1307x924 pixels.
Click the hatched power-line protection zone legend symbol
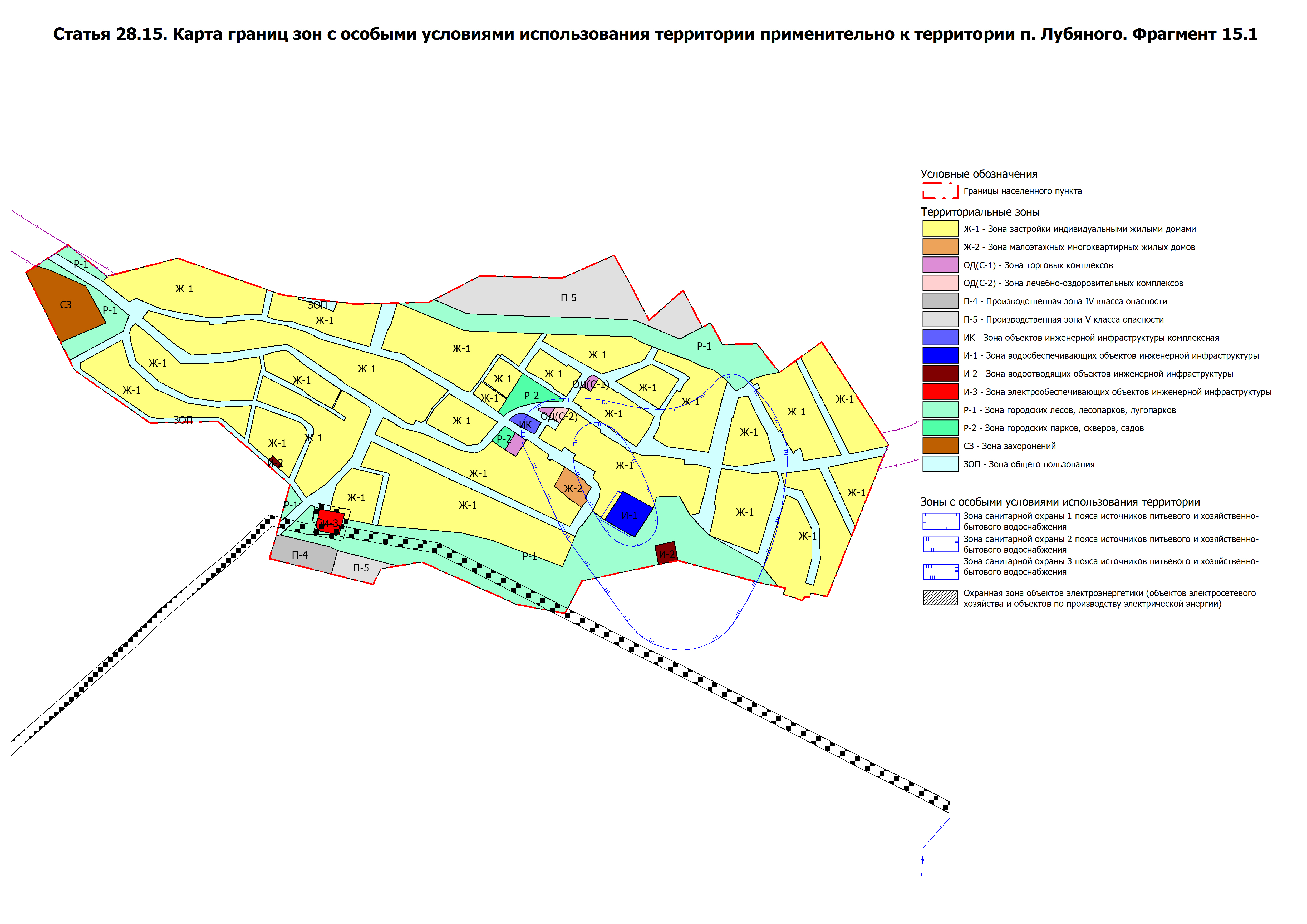(940, 598)
